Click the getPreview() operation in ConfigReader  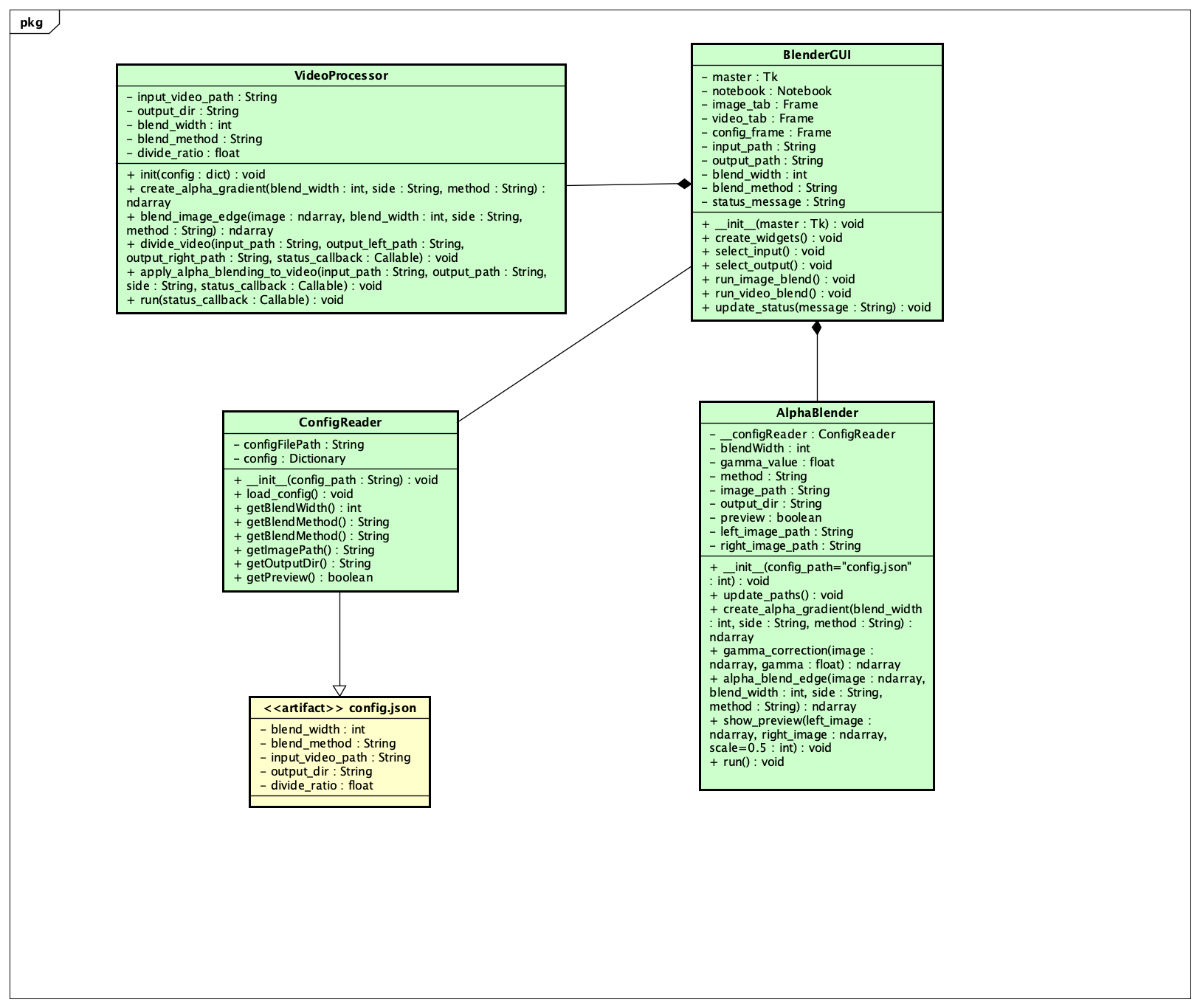pos(309,577)
